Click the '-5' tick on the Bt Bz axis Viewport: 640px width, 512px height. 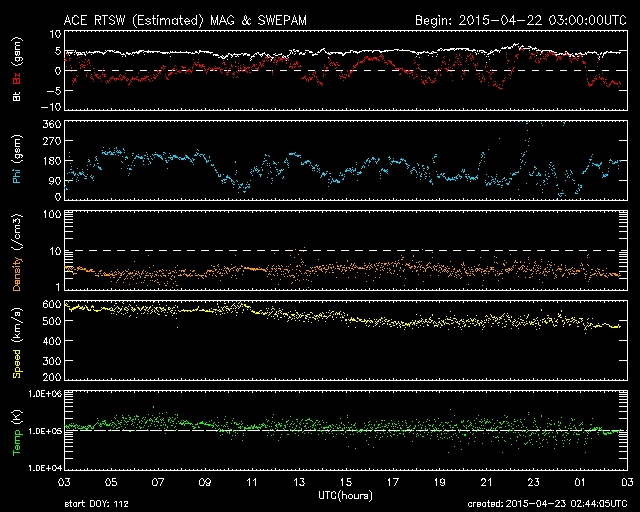(54, 91)
